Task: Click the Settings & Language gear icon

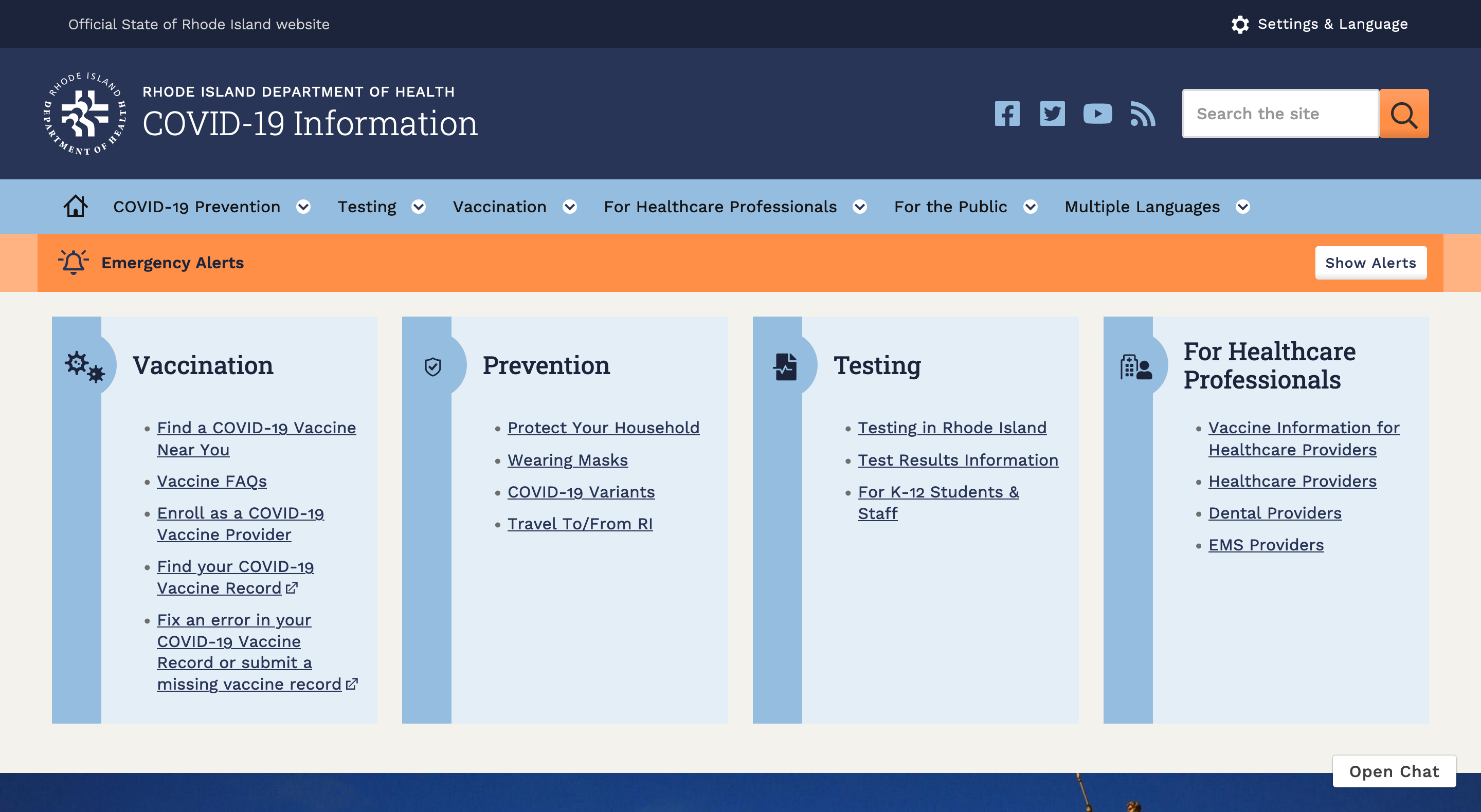Action: point(1240,24)
